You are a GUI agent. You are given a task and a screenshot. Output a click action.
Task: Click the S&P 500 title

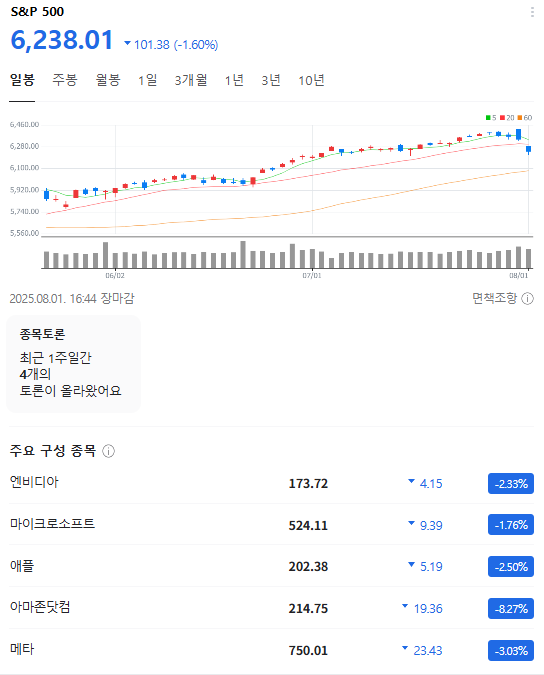(37, 12)
